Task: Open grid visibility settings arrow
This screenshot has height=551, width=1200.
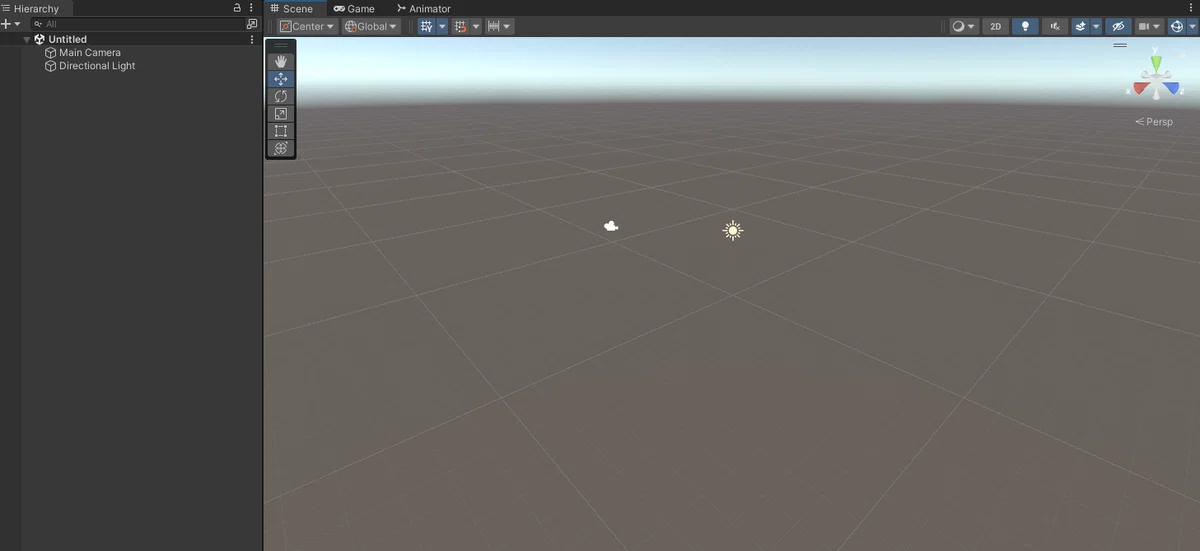Action: pyautogui.click(x=442, y=26)
